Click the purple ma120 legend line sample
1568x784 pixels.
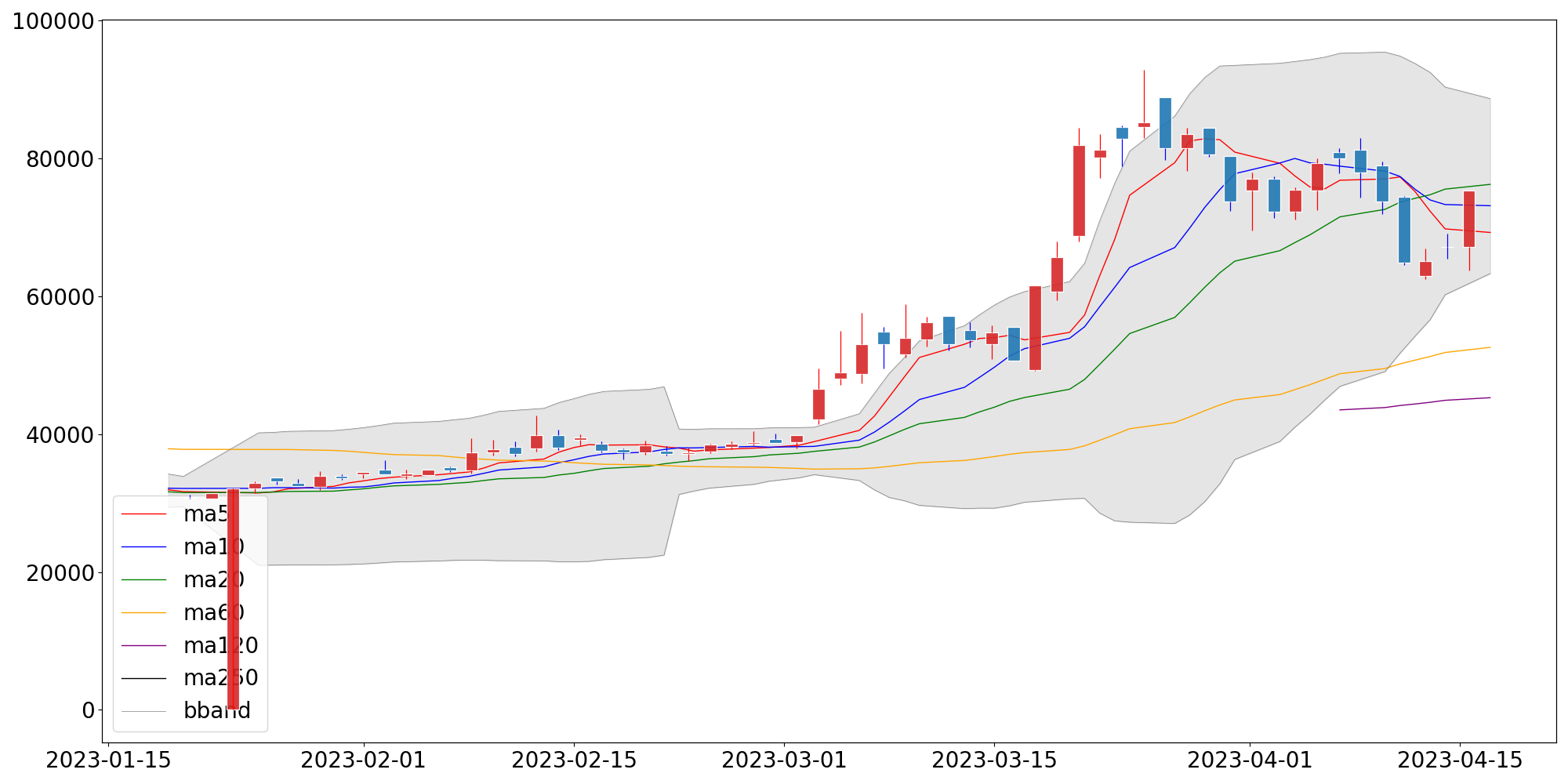144,646
